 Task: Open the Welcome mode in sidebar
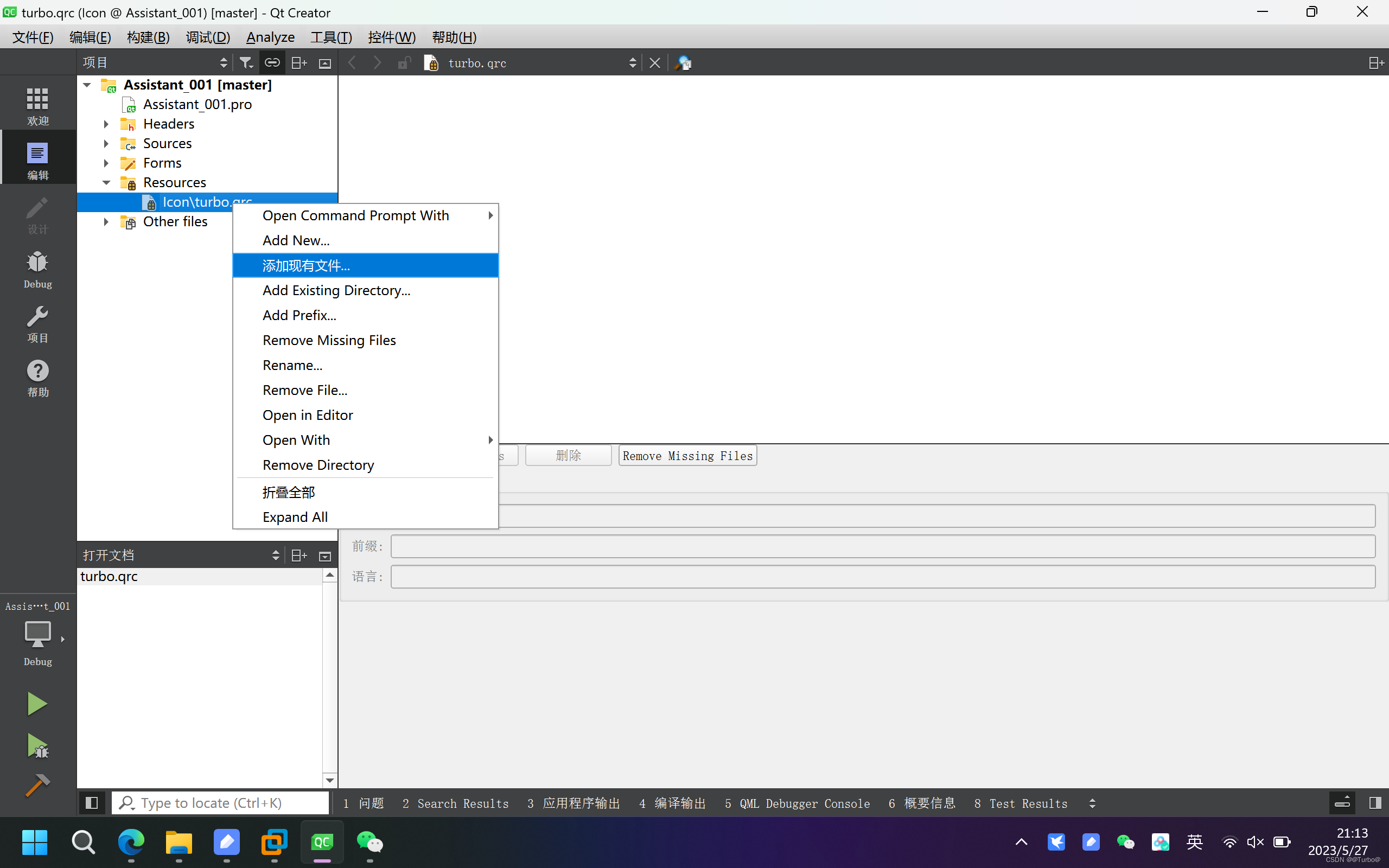(37, 106)
